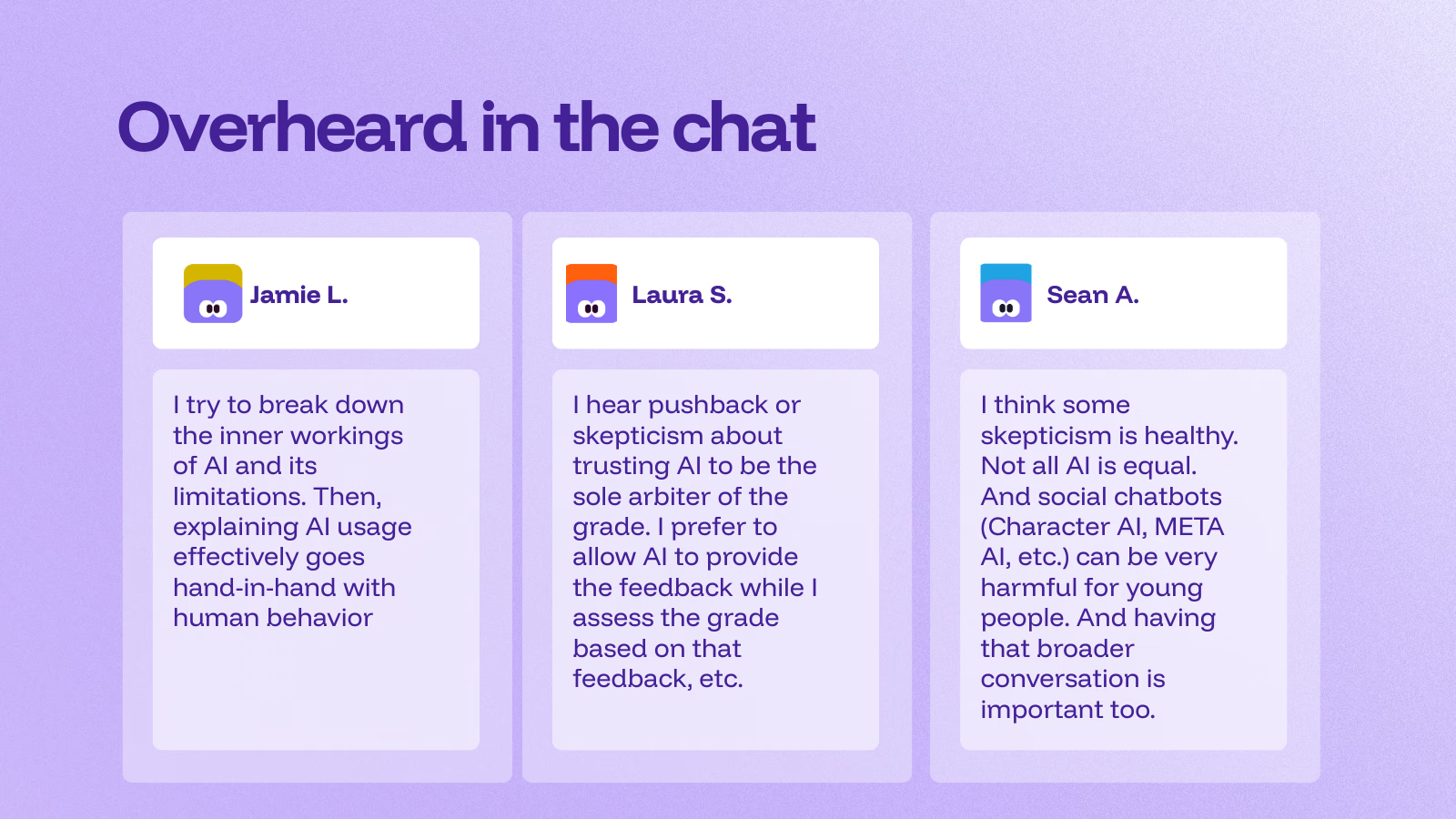Click 'I hear pushback or' opening Laura's quote
The image size is (1456, 819).
pyautogui.click(x=686, y=405)
